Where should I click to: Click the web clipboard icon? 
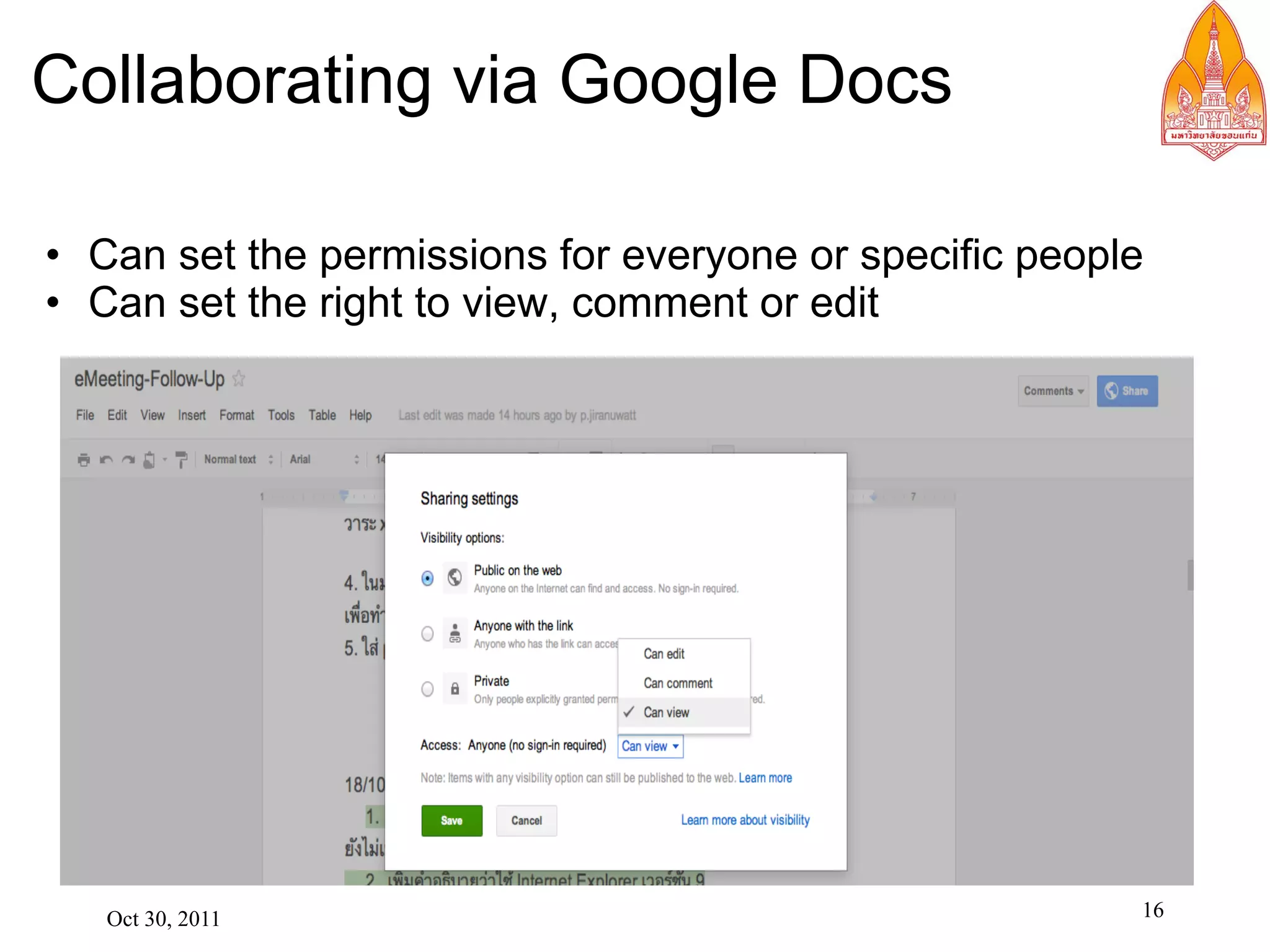[149, 459]
